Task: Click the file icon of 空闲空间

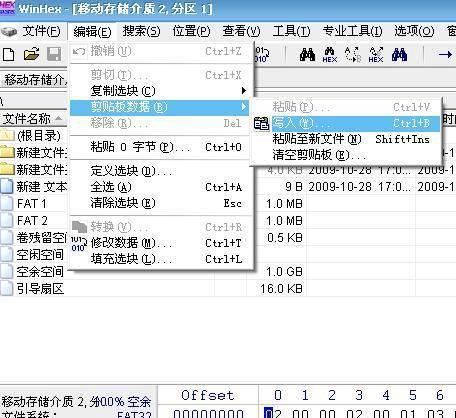Action: coord(7,254)
